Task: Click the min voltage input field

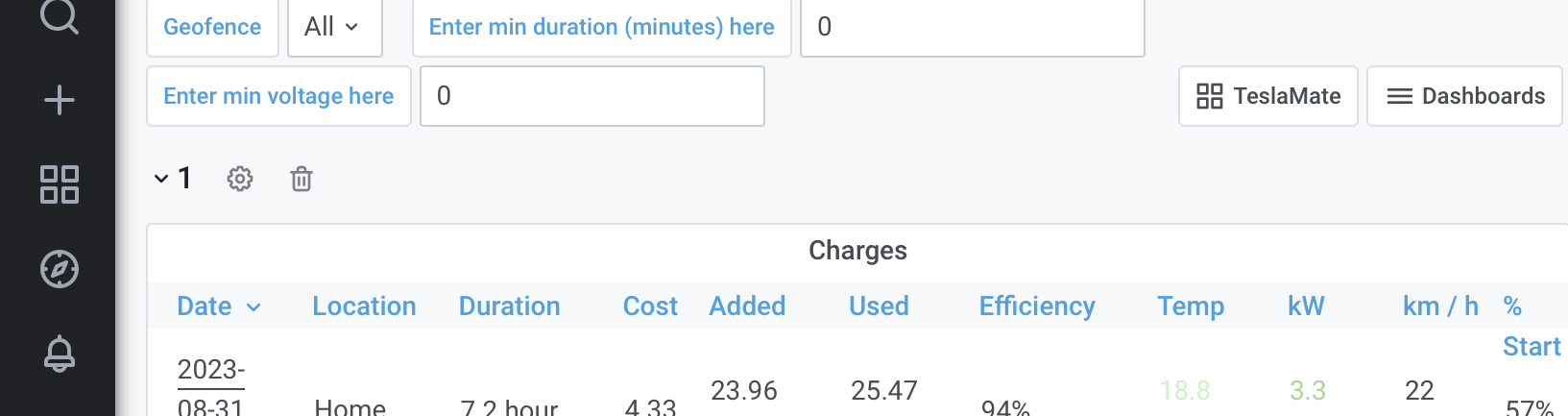Action: point(592,96)
